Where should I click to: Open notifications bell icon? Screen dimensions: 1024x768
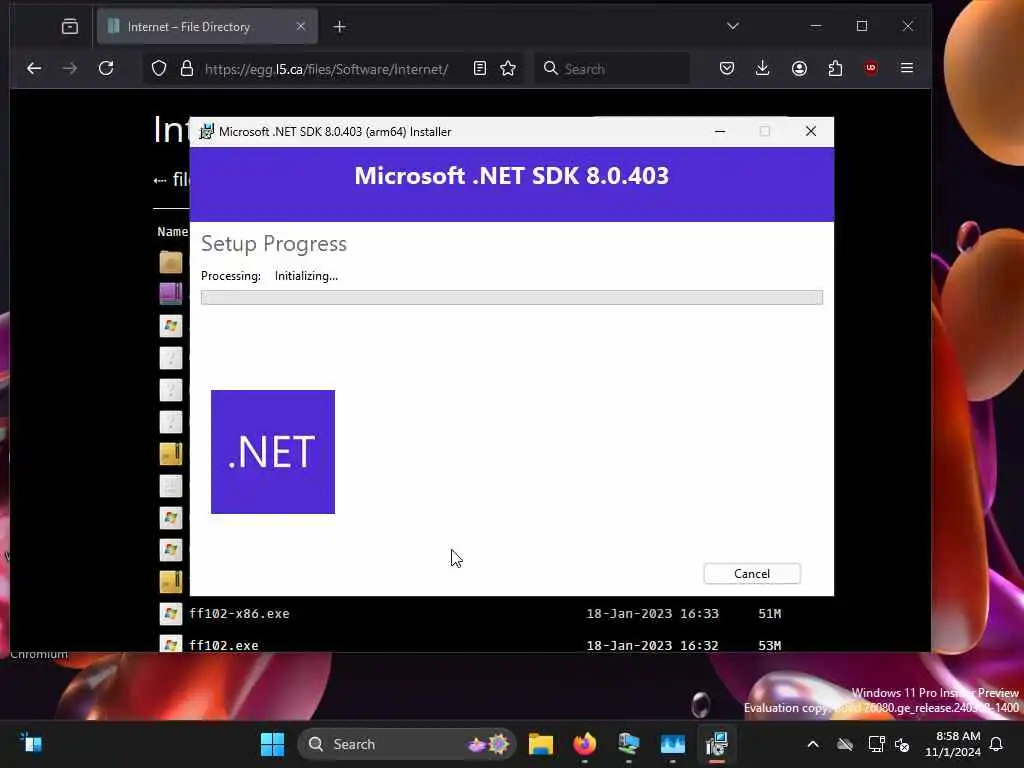point(997,744)
